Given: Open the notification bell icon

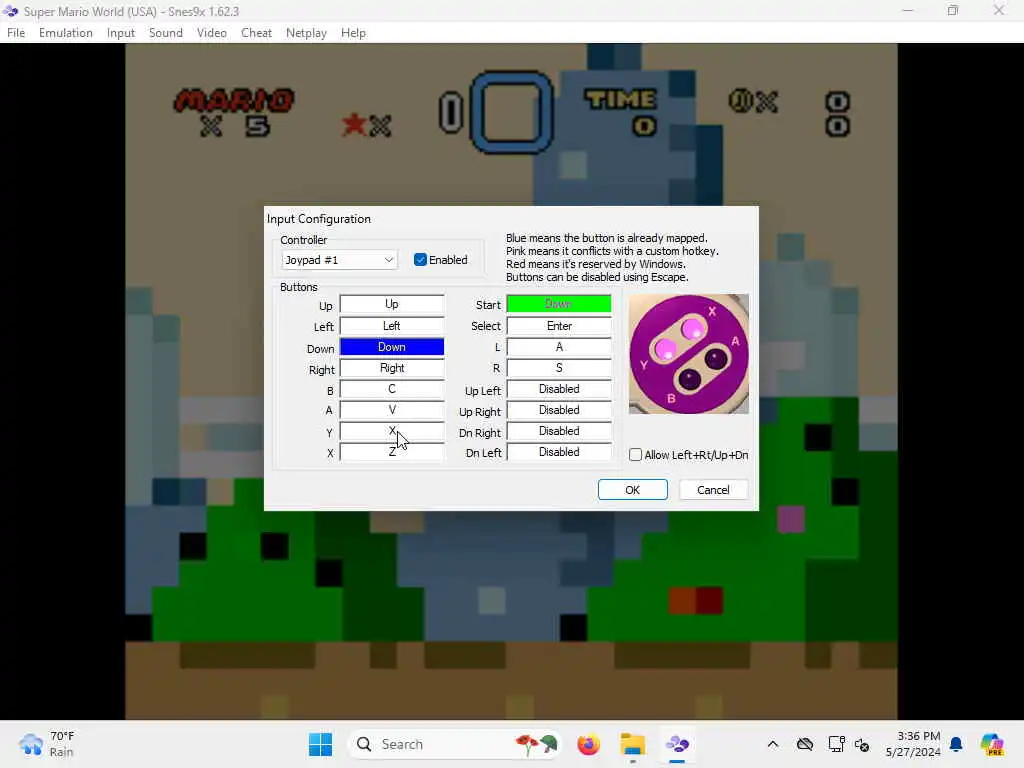Looking at the screenshot, I should (956, 744).
